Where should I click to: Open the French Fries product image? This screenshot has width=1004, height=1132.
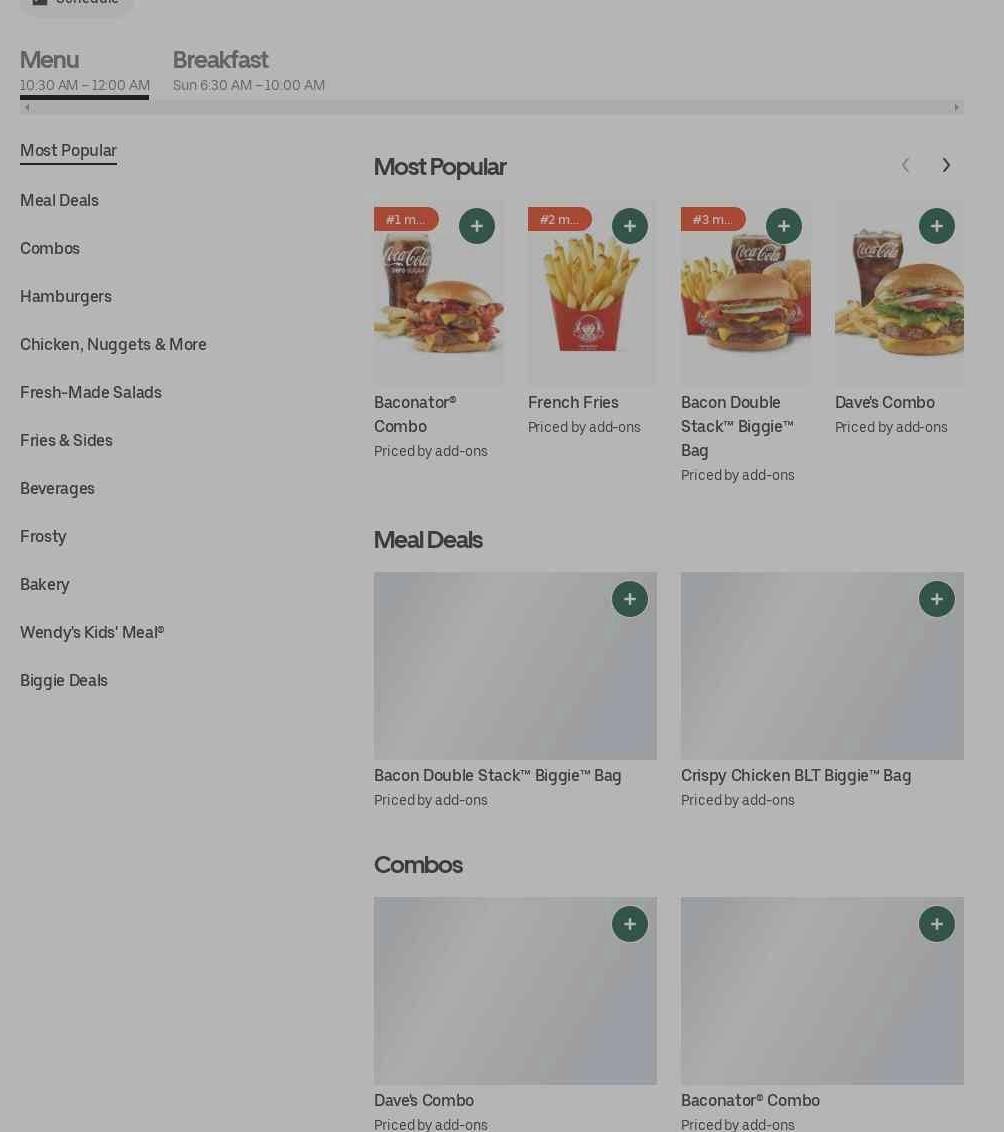[x=592, y=293]
